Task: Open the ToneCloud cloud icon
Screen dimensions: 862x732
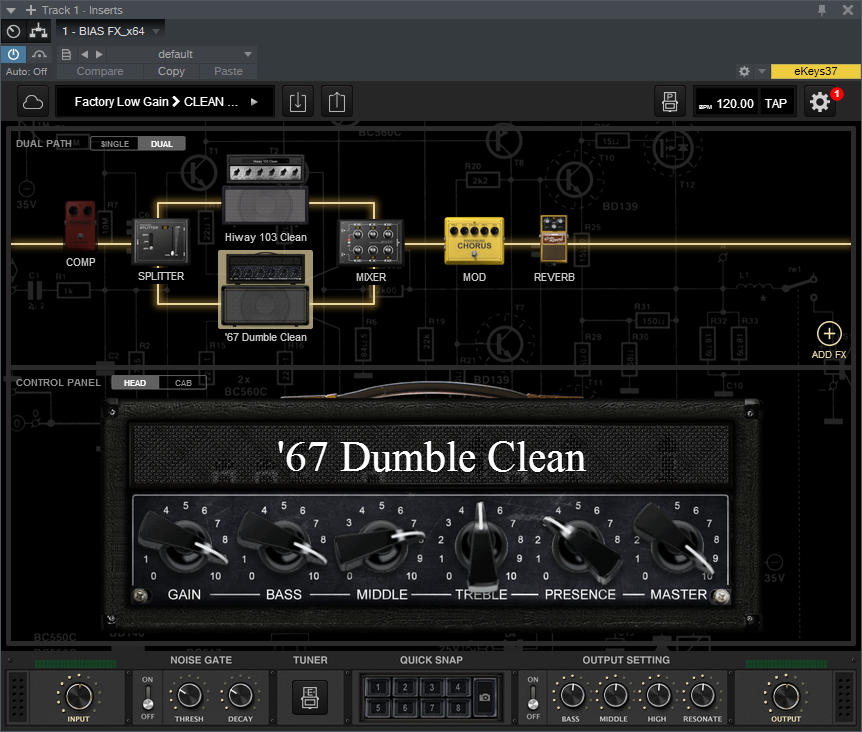Action: point(33,102)
